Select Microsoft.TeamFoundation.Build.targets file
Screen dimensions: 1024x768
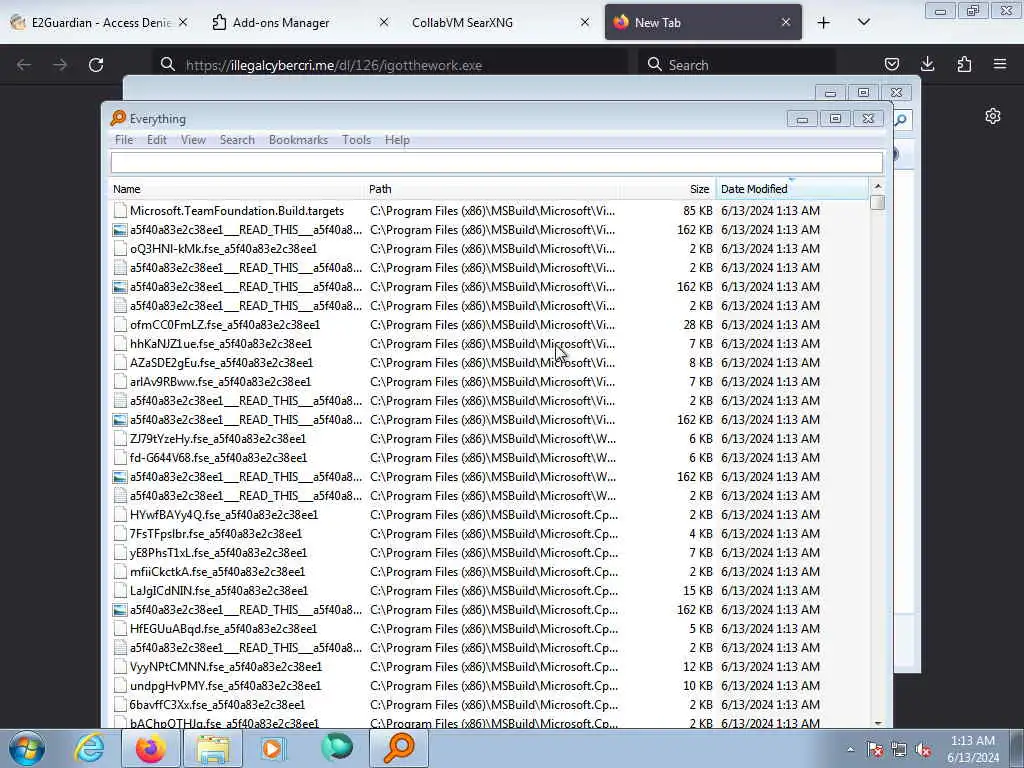coord(490,211)
